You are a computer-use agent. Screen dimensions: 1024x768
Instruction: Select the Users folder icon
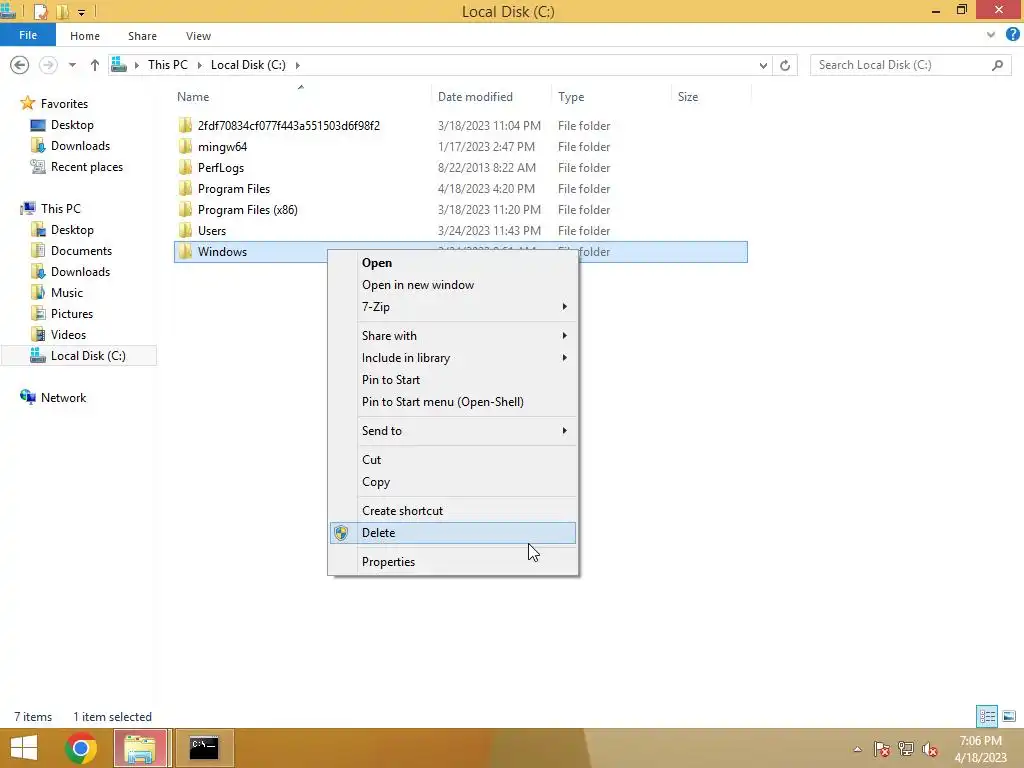point(185,231)
